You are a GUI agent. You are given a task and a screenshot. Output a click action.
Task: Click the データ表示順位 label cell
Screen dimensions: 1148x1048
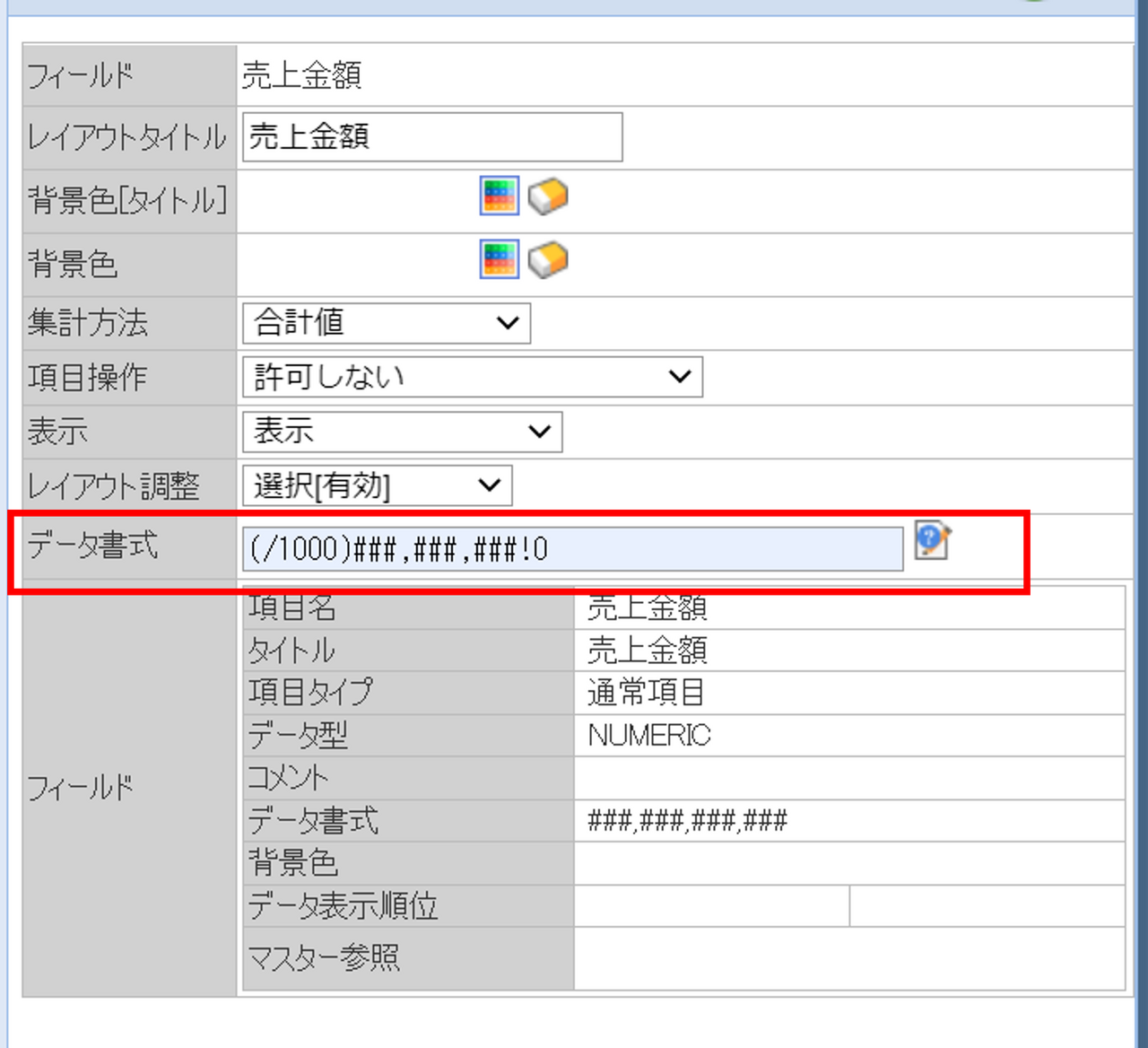tap(343, 906)
